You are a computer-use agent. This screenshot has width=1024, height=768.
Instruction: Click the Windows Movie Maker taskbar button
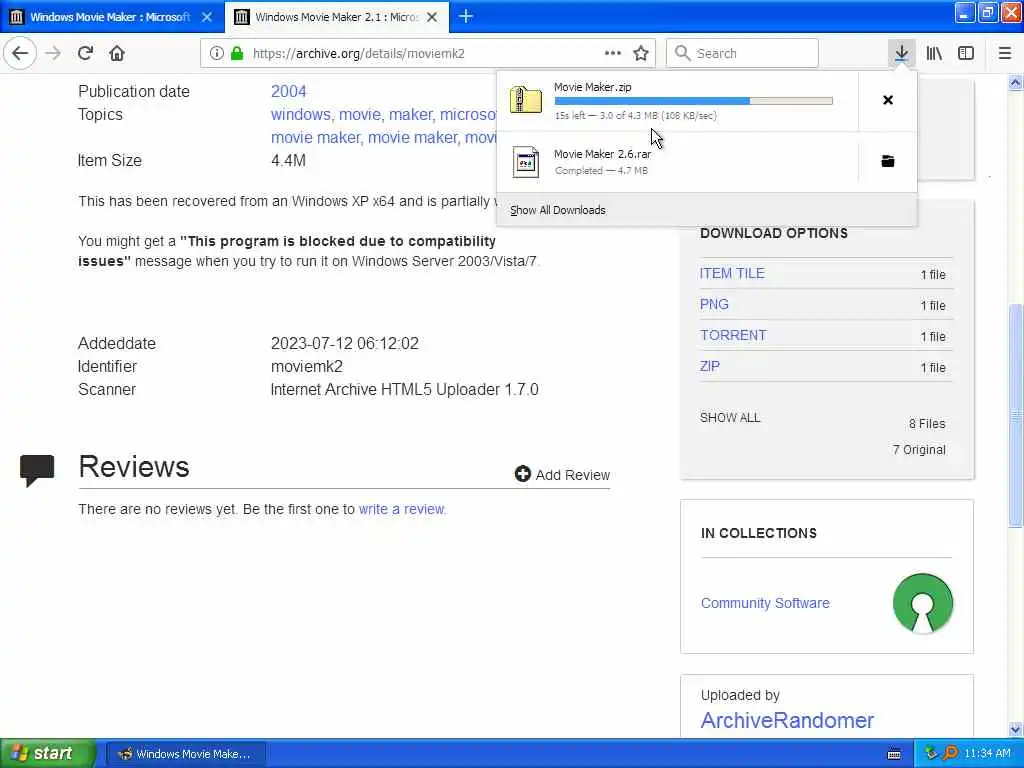click(185, 754)
